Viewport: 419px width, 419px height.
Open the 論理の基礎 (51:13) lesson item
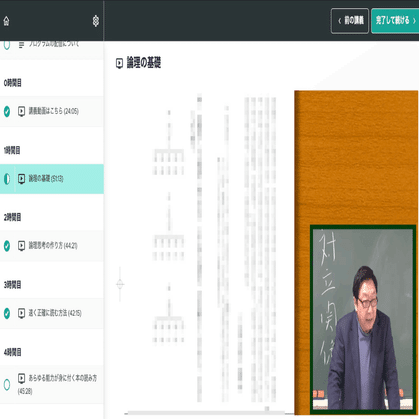point(52,179)
